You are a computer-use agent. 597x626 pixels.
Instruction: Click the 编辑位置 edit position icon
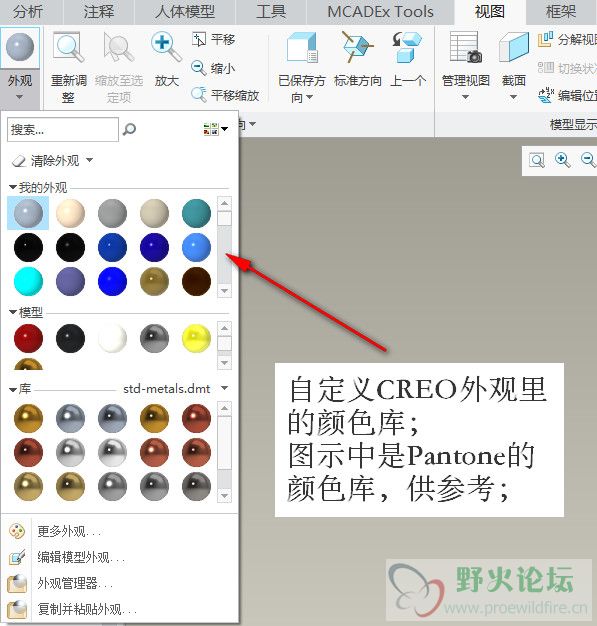[x=546, y=95]
